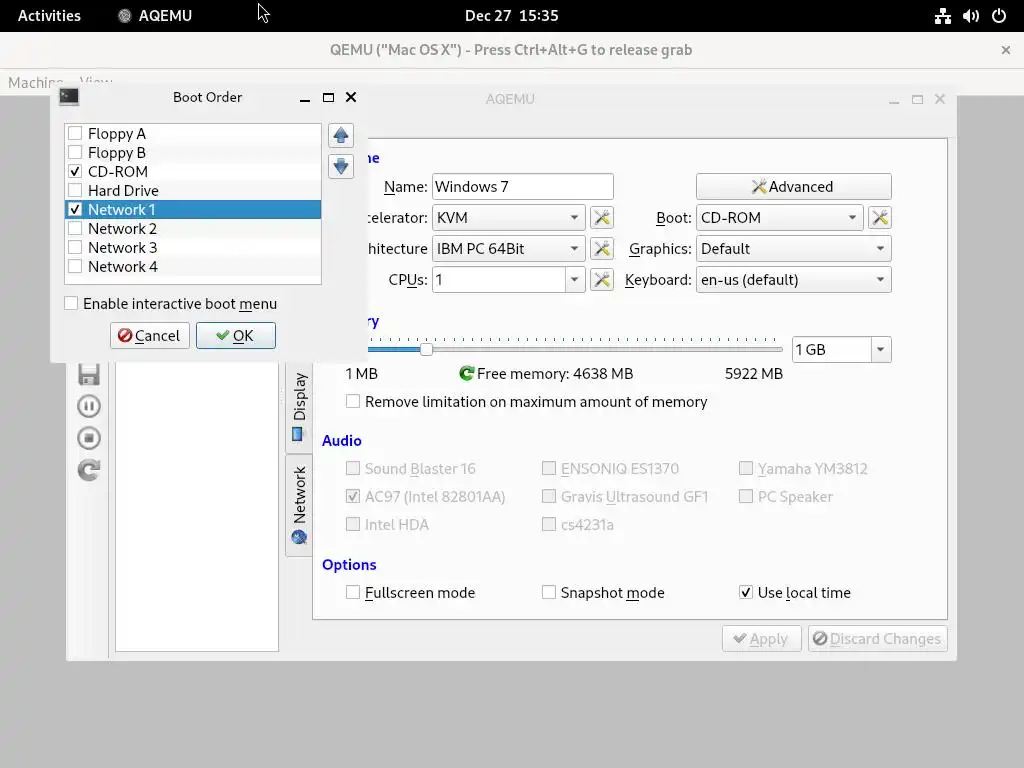Check the Network 2 boot checkbox

[75, 229]
